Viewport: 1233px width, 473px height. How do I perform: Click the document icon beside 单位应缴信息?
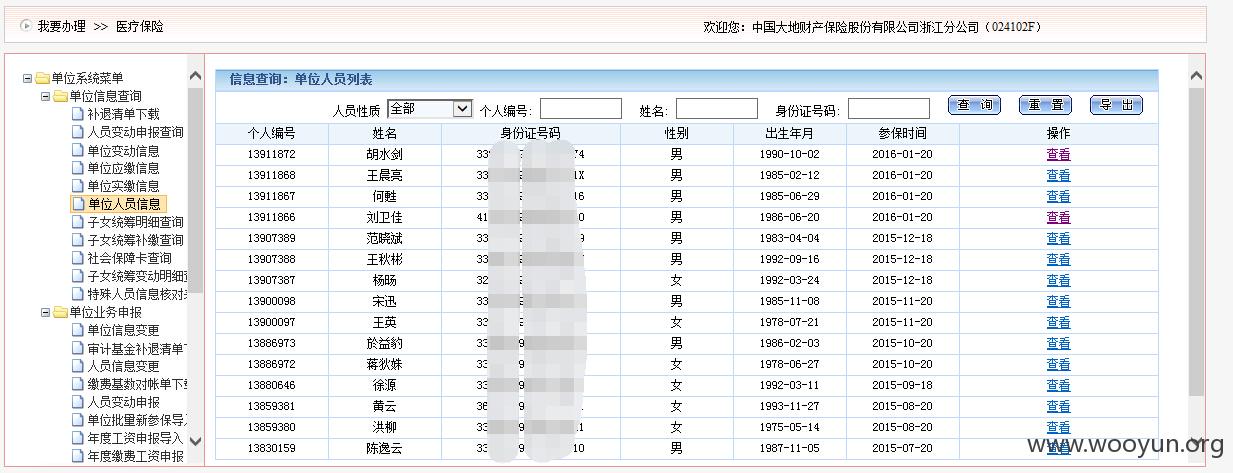pos(77,168)
